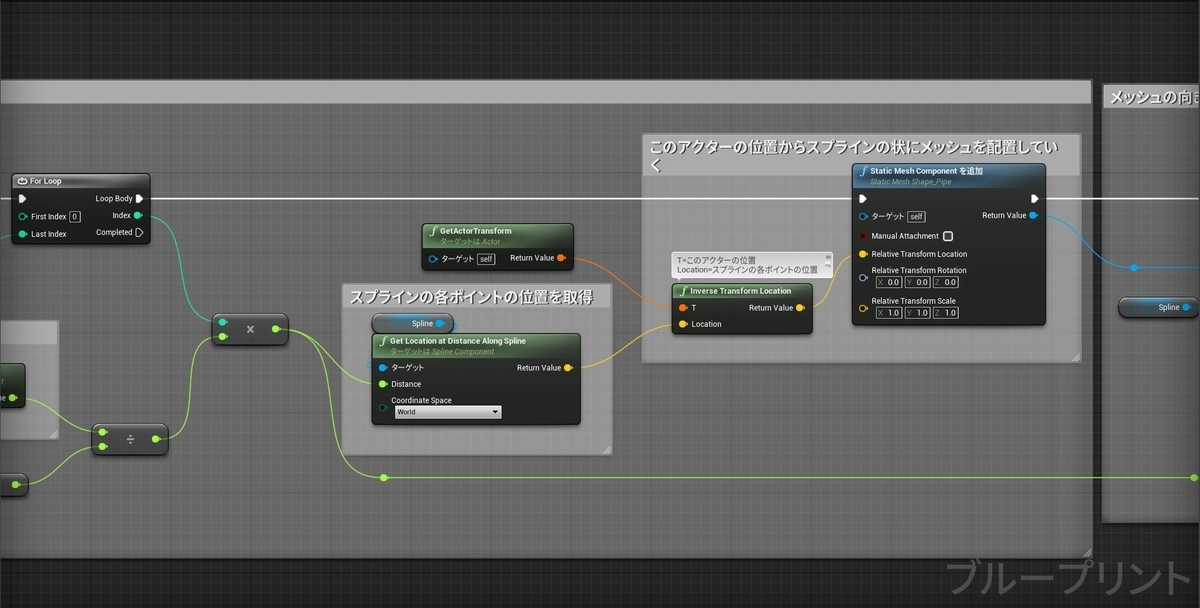Screen dimensions: 1200x608
Task: Click Get Location node Return Value pin
Action: 568,367
